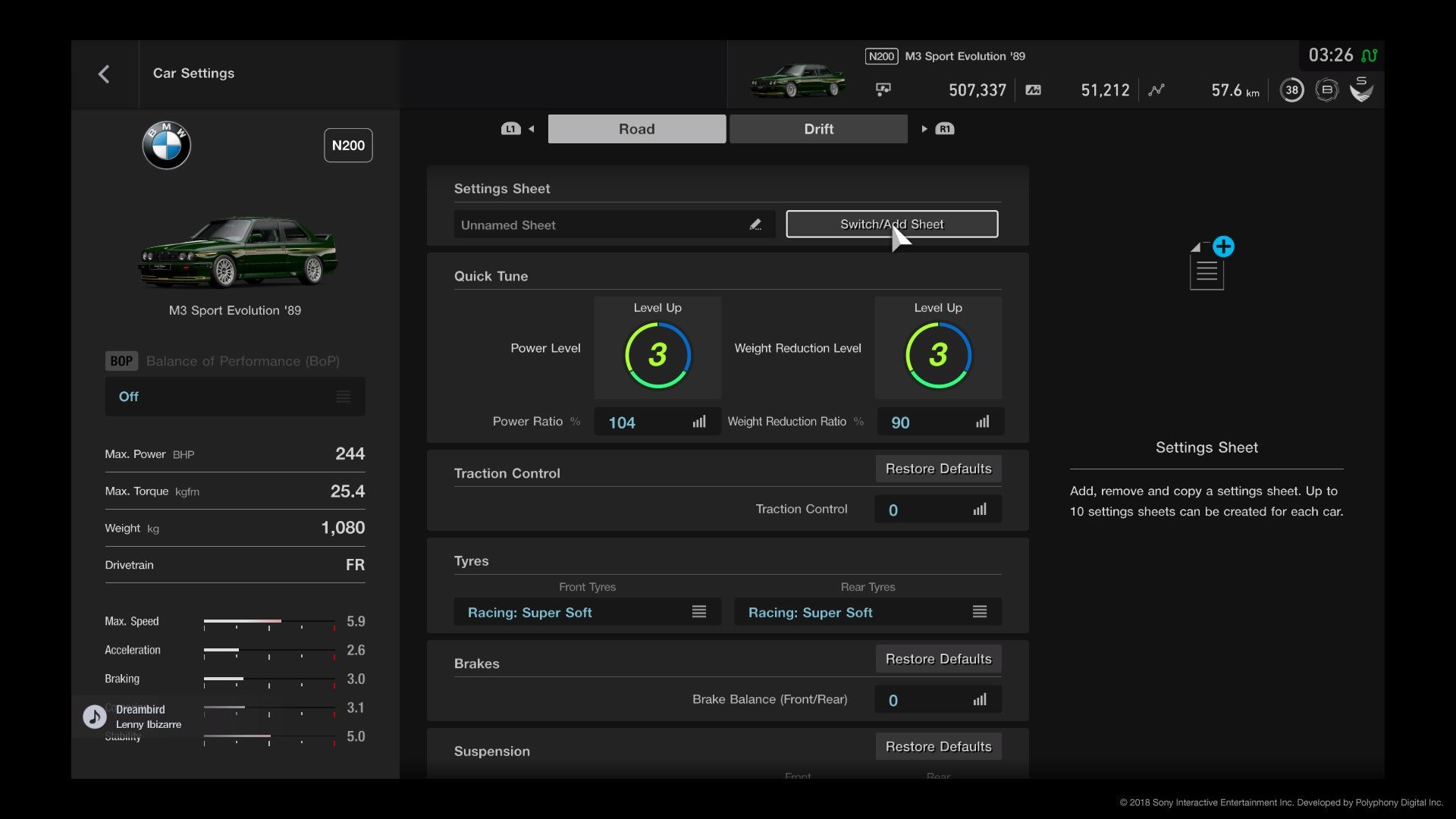Click Braking 3.0 rating
Image resolution: width=1456 pixels, height=819 pixels.
pyautogui.click(x=356, y=679)
